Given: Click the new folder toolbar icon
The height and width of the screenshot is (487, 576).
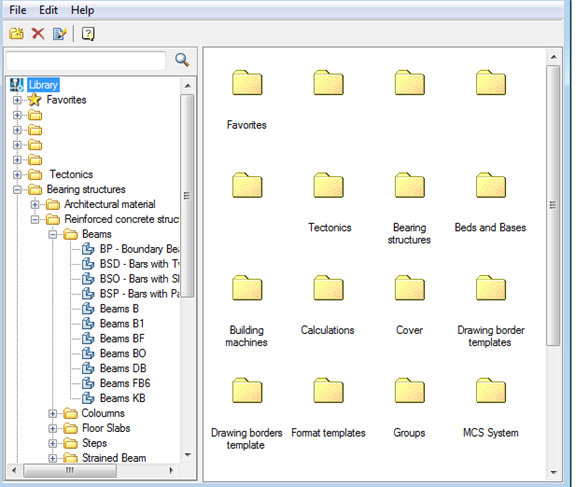Looking at the screenshot, I should point(17,34).
